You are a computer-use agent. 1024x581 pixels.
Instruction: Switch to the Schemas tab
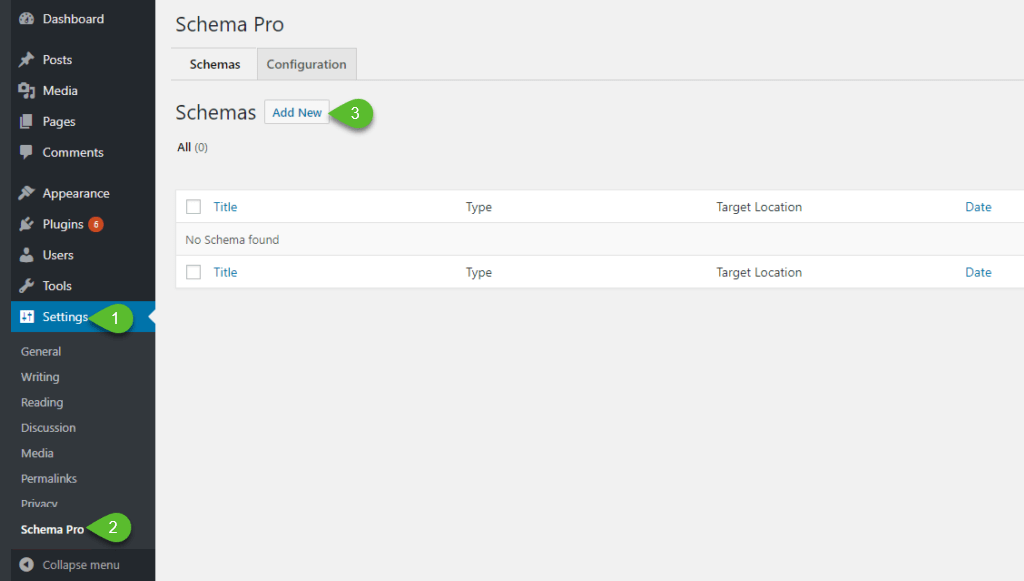(215, 65)
